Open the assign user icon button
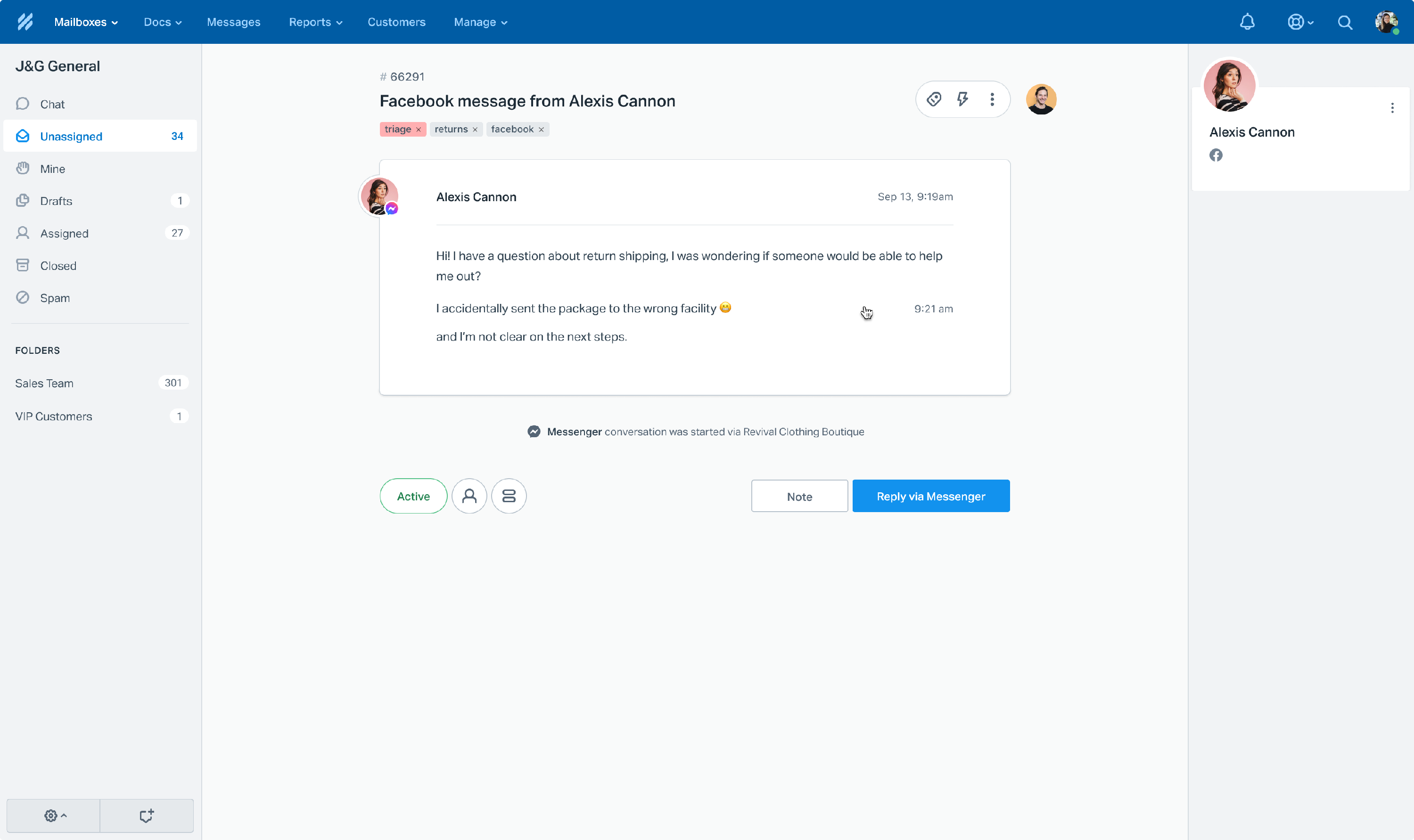1414x840 pixels. (x=469, y=496)
